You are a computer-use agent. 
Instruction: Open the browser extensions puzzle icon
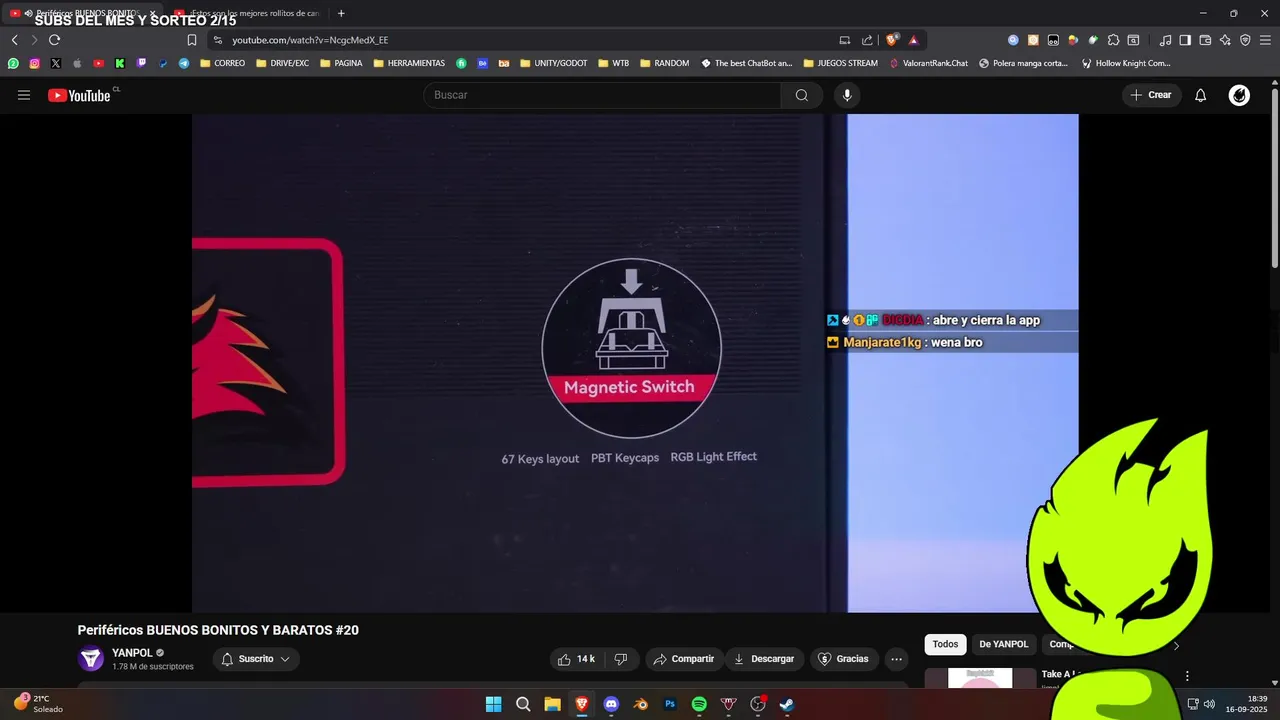click(x=1113, y=40)
